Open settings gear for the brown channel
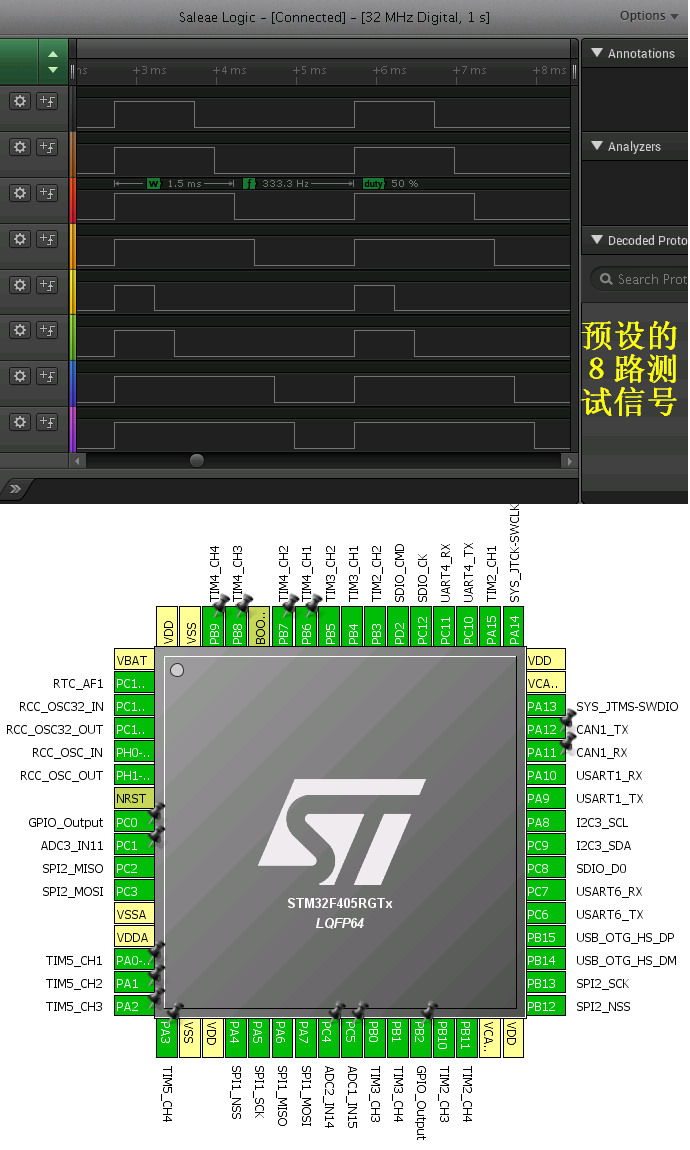The height and width of the screenshot is (1150, 690). pyautogui.click(x=20, y=147)
